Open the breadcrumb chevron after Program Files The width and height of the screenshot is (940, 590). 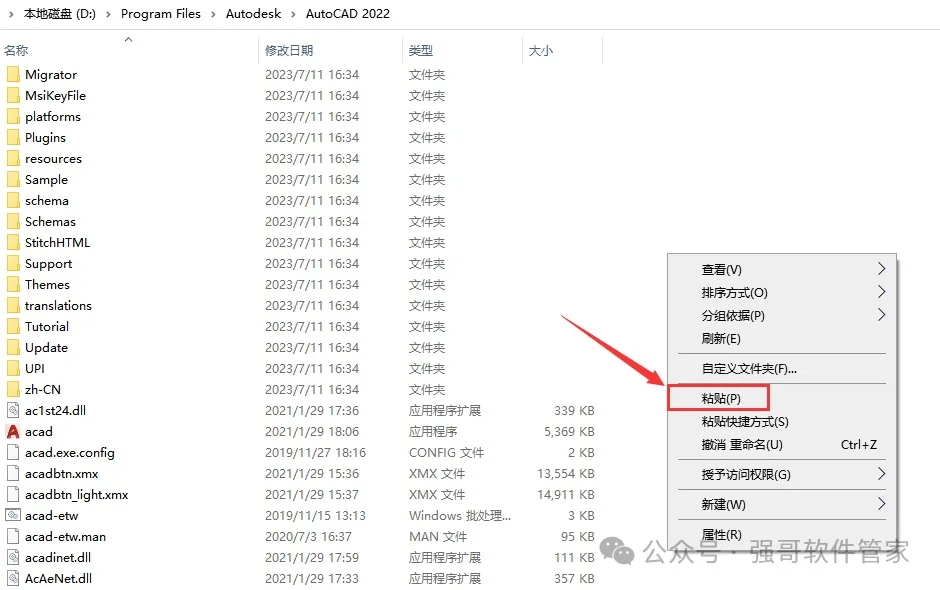coord(213,14)
